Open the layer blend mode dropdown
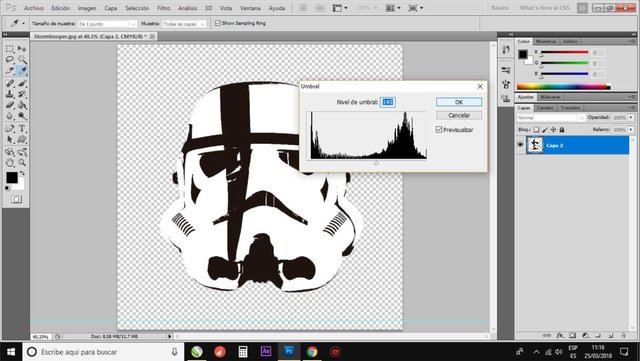This screenshot has height=361, width=640. 551,118
